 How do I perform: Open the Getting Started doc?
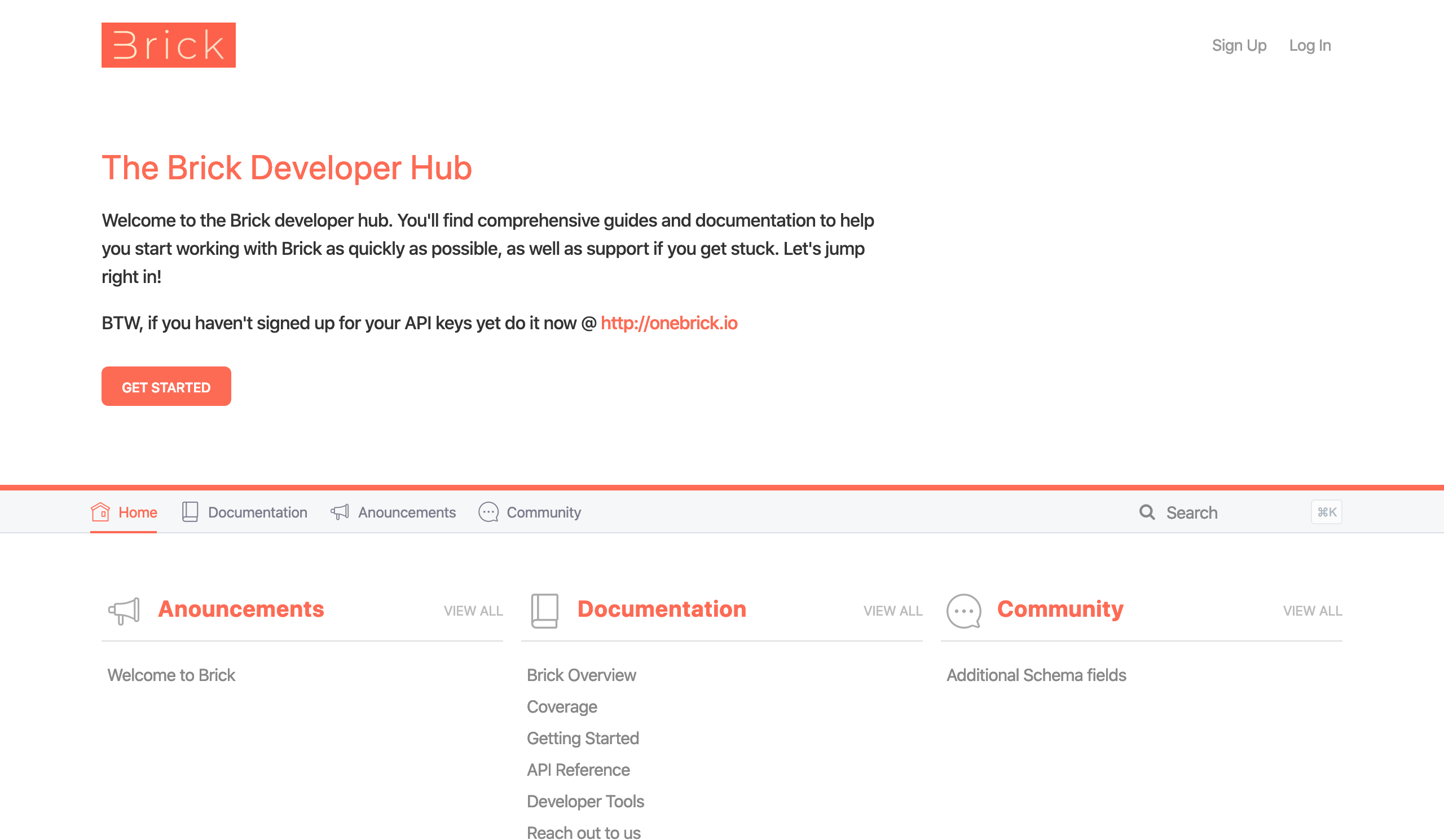[583, 739]
